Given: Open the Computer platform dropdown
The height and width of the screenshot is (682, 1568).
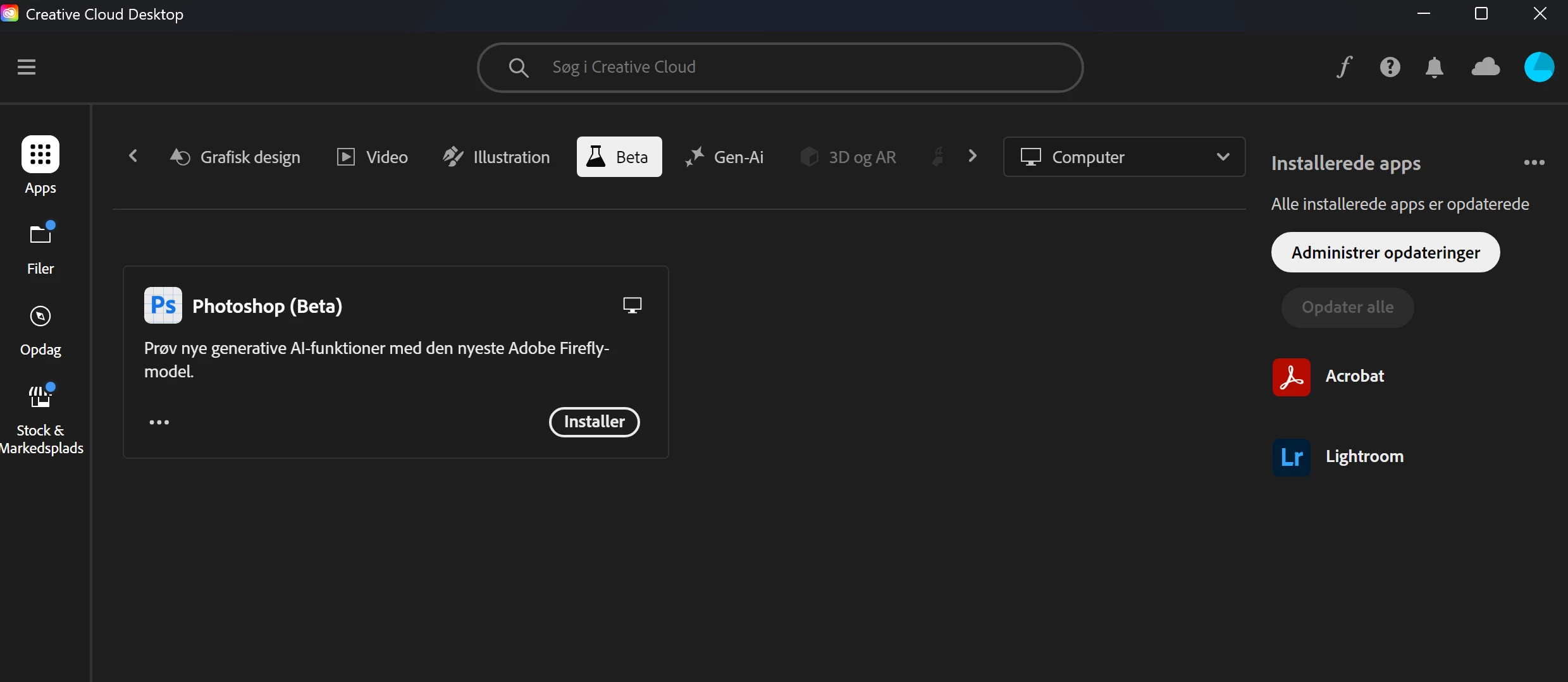Looking at the screenshot, I should (x=1124, y=157).
